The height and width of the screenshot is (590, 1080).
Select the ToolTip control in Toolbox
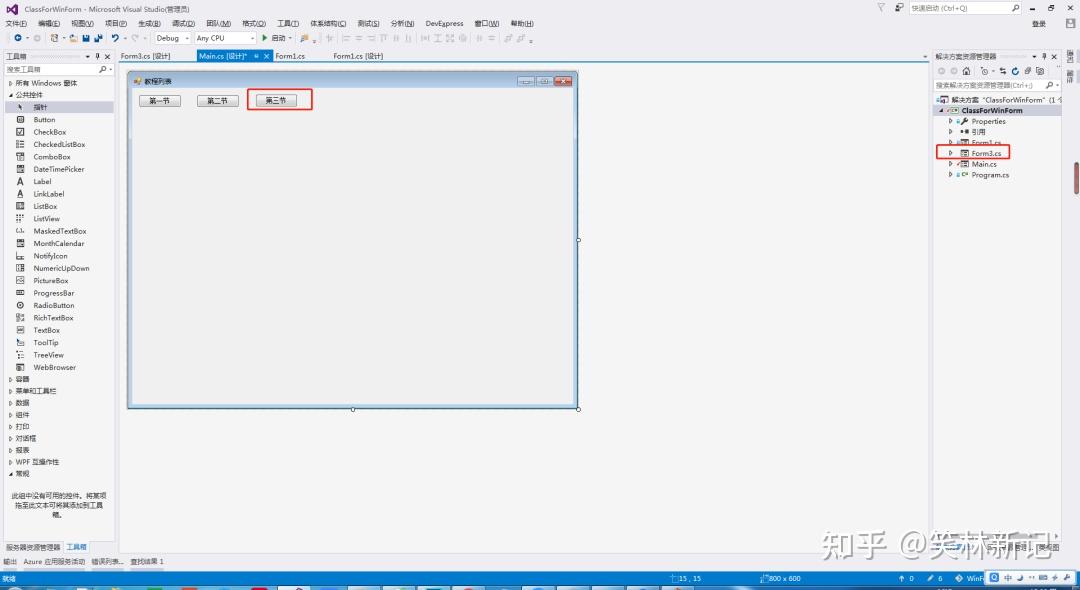[x=59, y=343]
